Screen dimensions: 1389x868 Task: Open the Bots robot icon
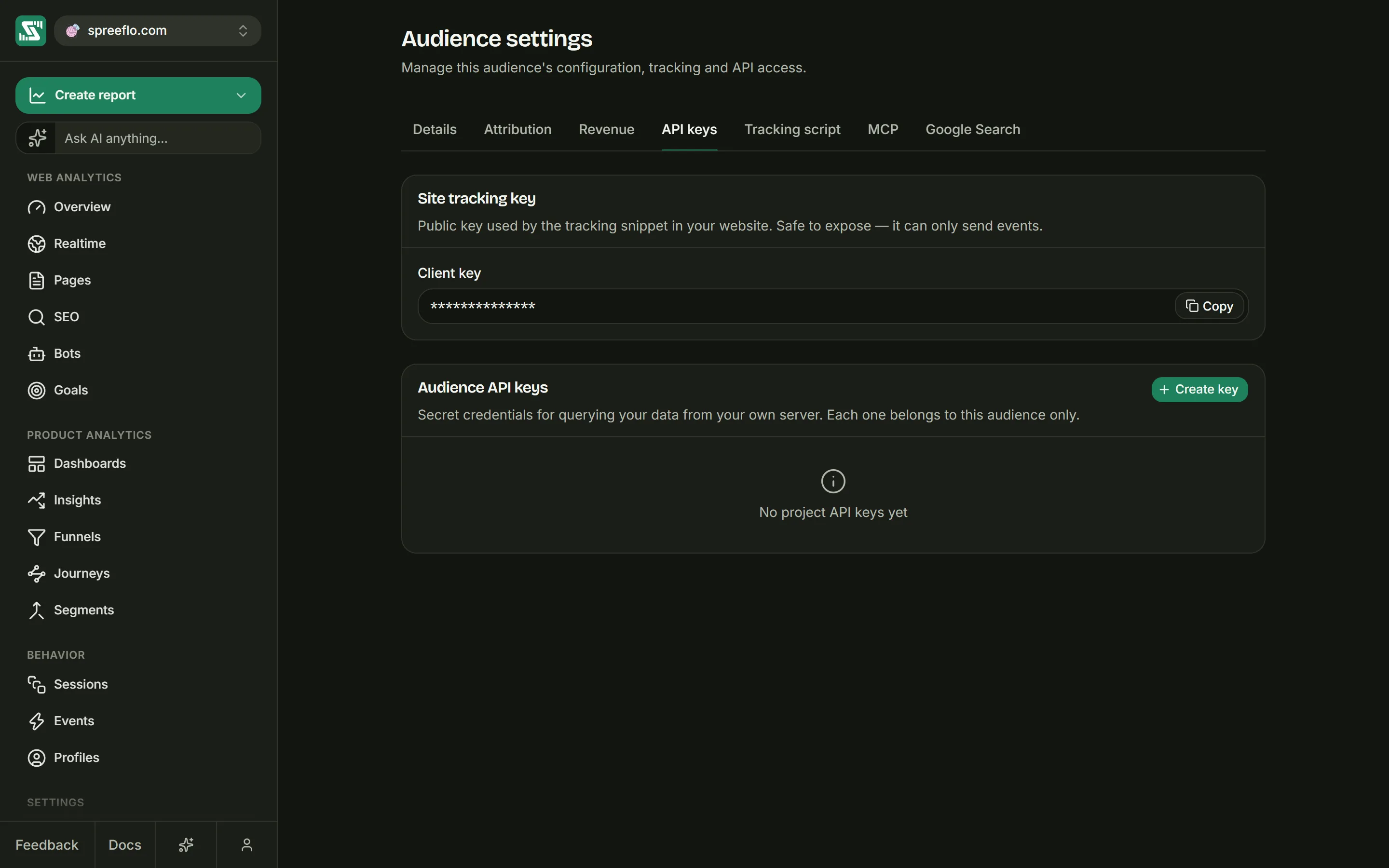pos(36,353)
